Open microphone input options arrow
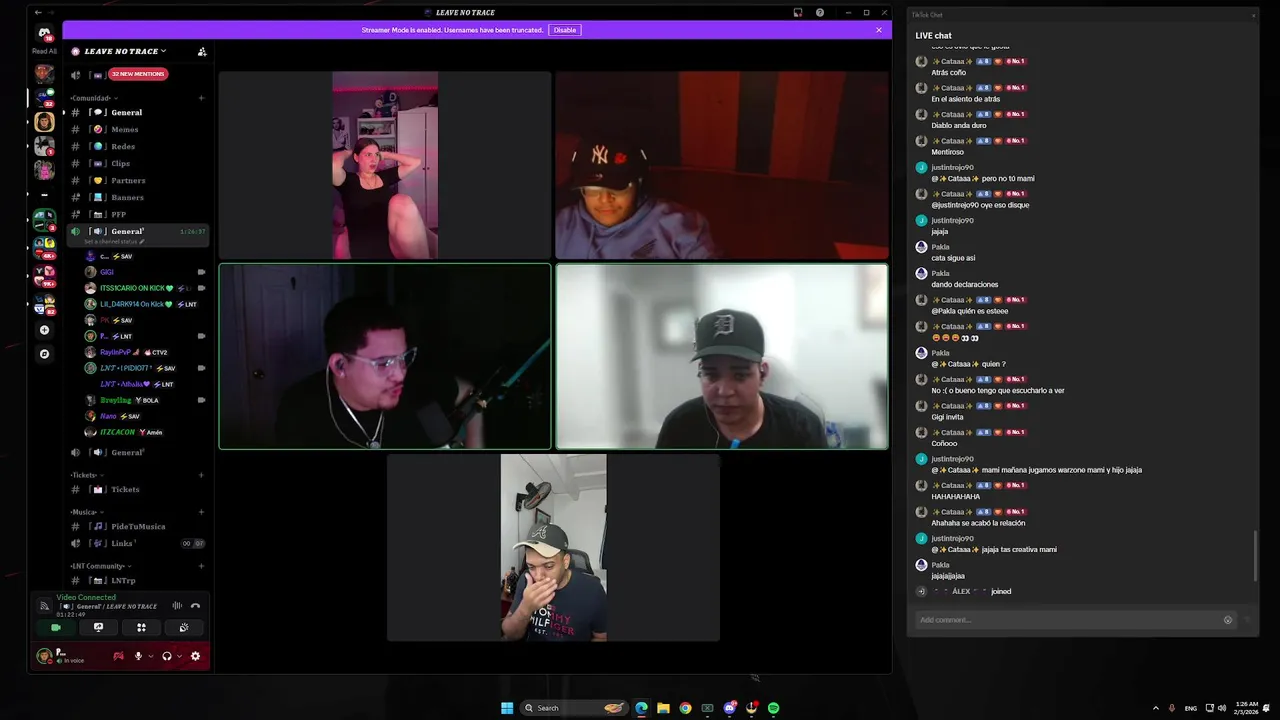The image size is (1280, 720). click(x=150, y=656)
